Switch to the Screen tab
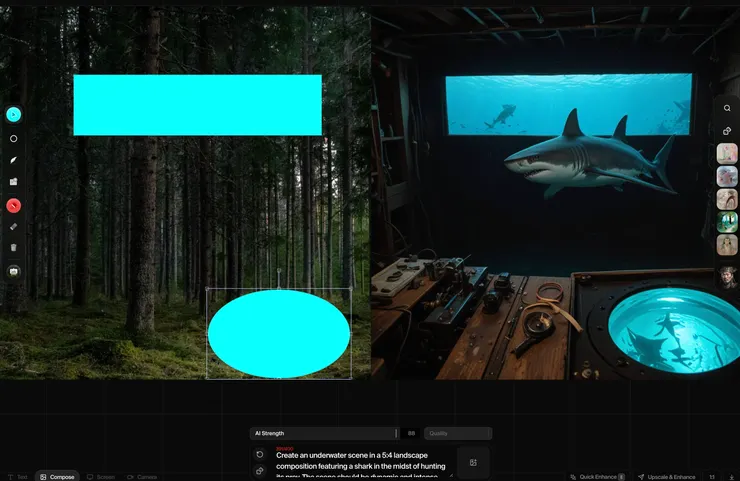Image resolution: width=740 pixels, height=481 pixels. coord(101,477)
